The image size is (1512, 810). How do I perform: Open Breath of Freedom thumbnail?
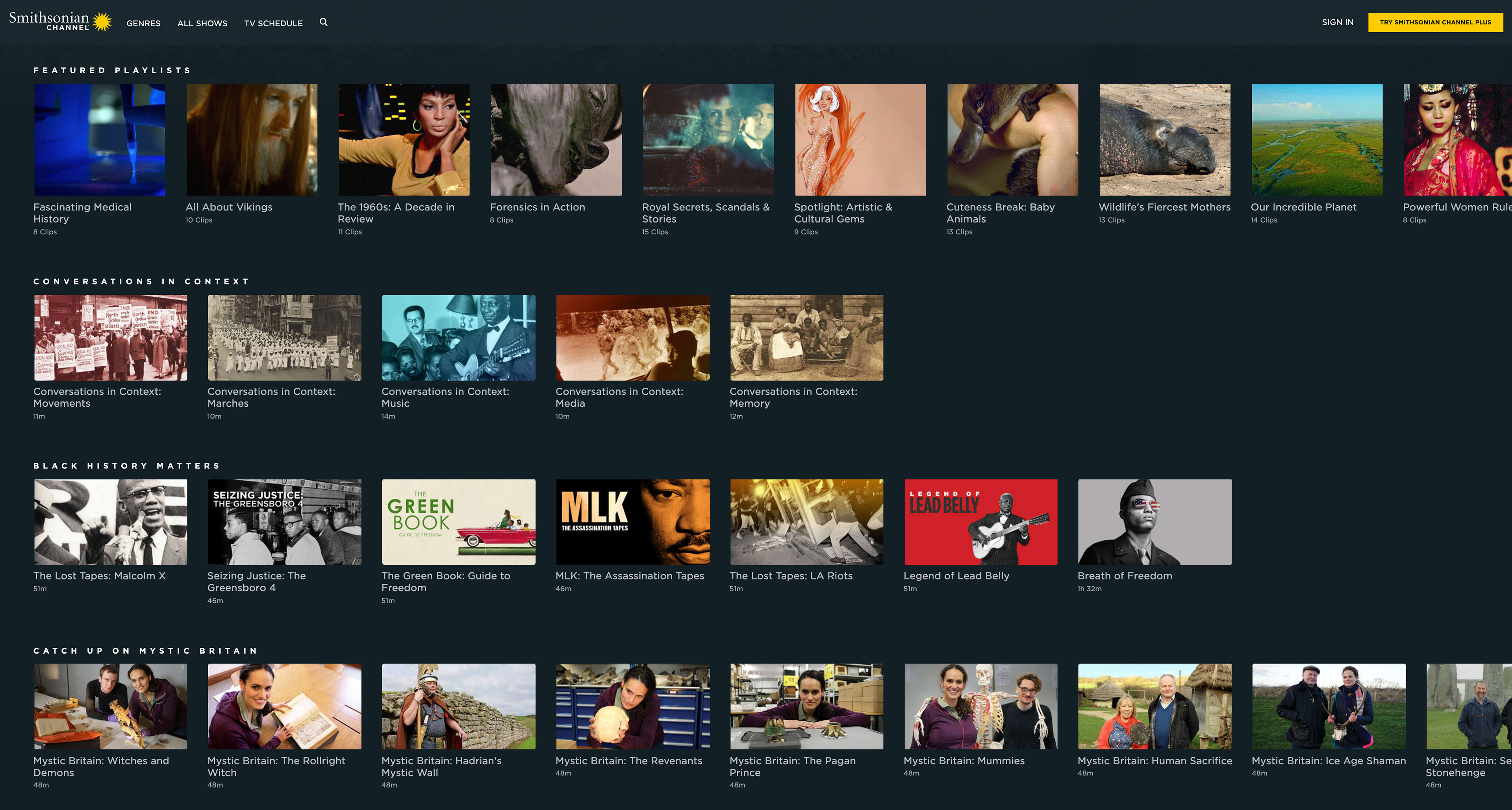coord(1155,522)
